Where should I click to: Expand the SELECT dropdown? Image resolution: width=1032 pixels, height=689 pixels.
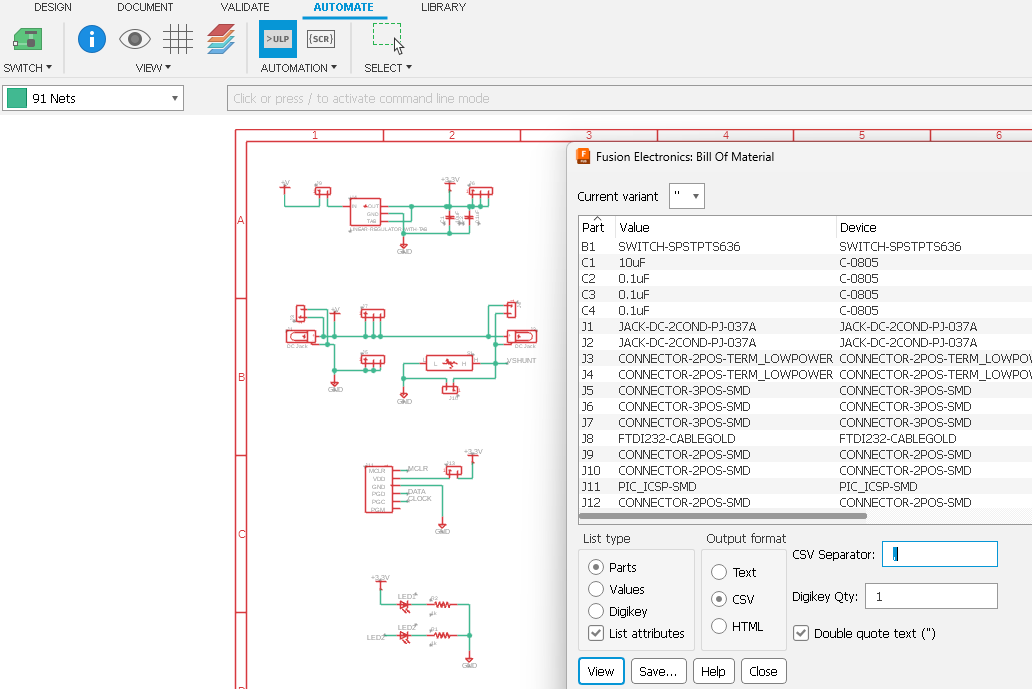pyautogui.click(x=388, y=68)
